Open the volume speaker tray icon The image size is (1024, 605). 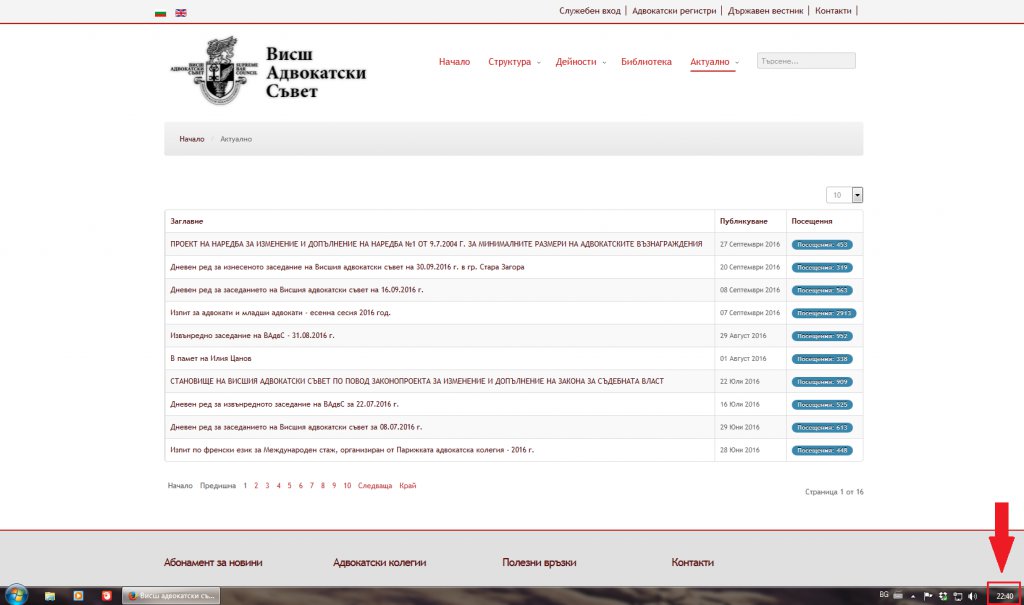pos(972,596)
